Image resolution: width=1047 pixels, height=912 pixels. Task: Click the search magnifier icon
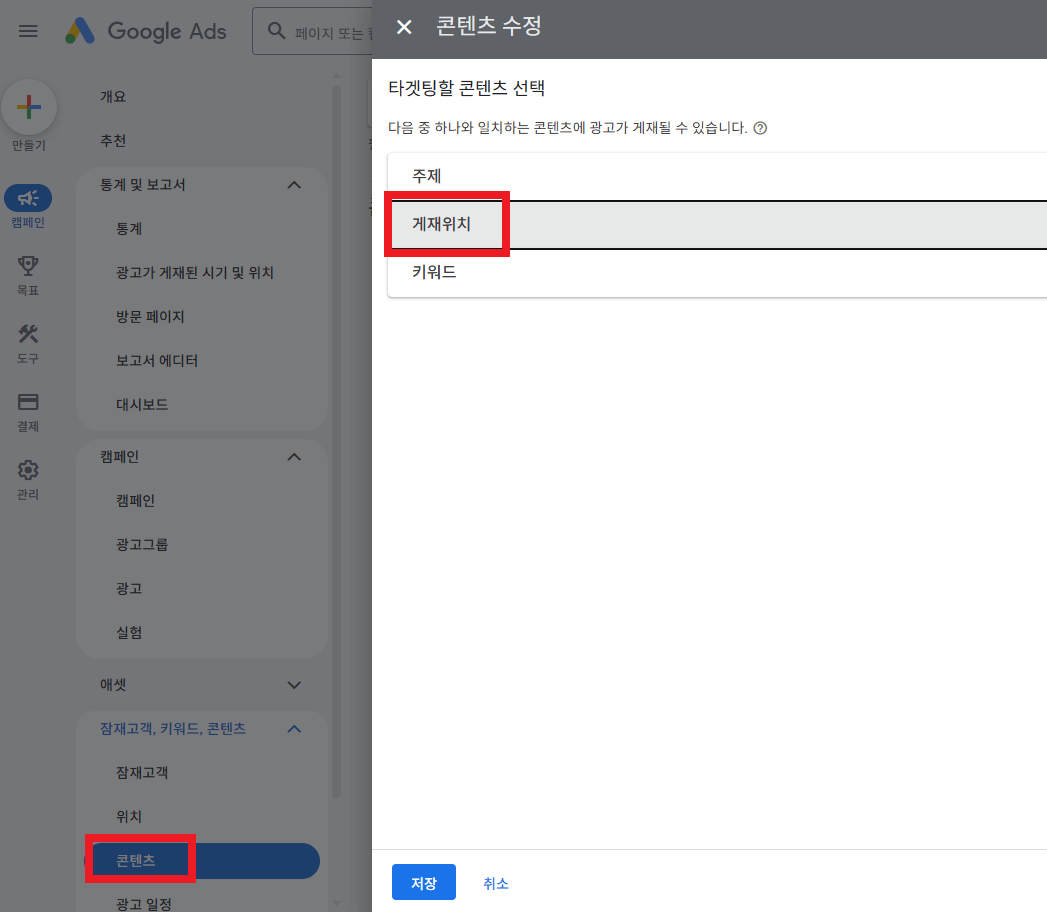[x=276, y=31]
